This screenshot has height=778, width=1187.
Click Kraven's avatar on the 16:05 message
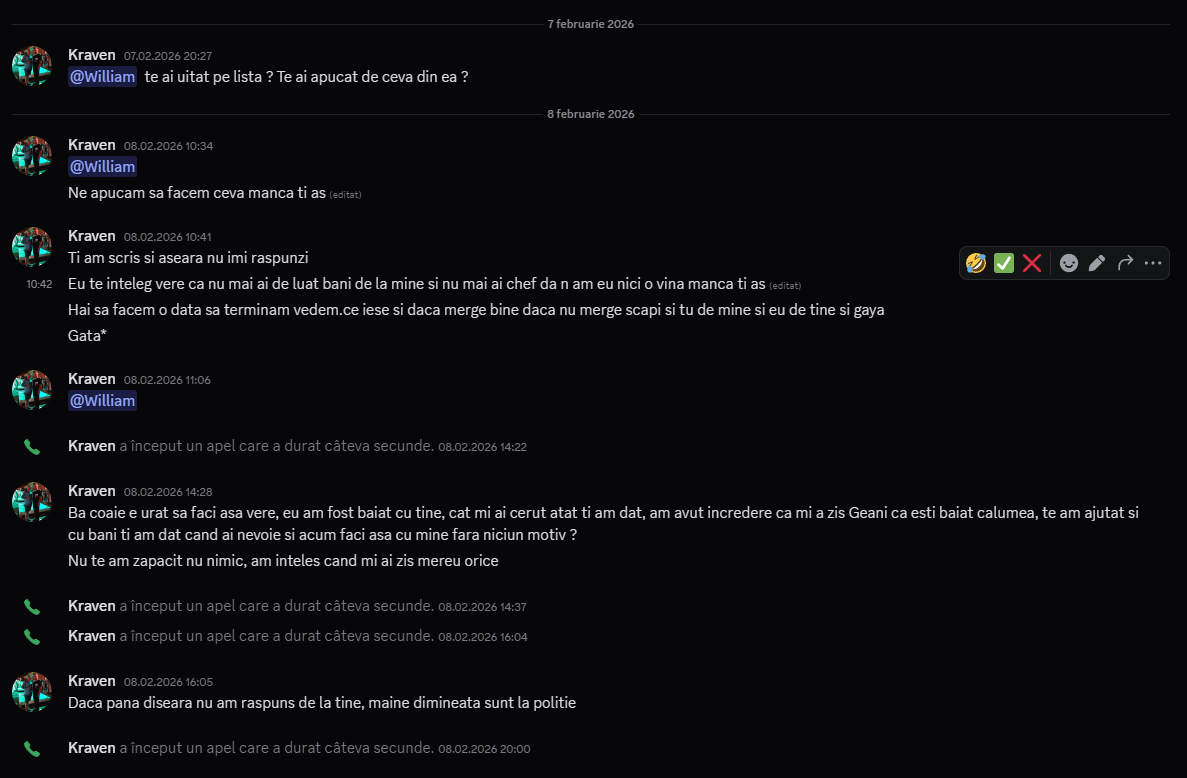(x=32, y=692)
